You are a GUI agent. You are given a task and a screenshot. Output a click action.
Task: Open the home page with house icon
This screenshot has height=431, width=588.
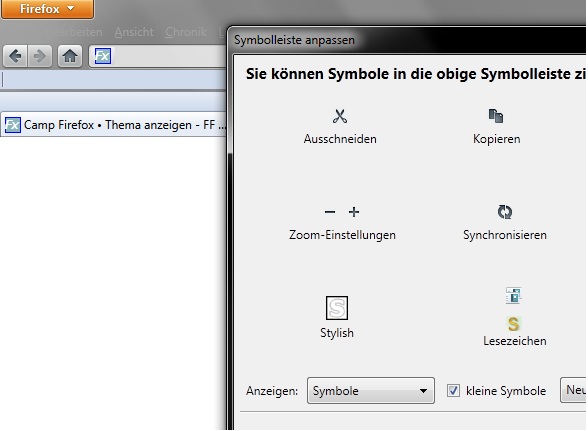pos(70,56)
